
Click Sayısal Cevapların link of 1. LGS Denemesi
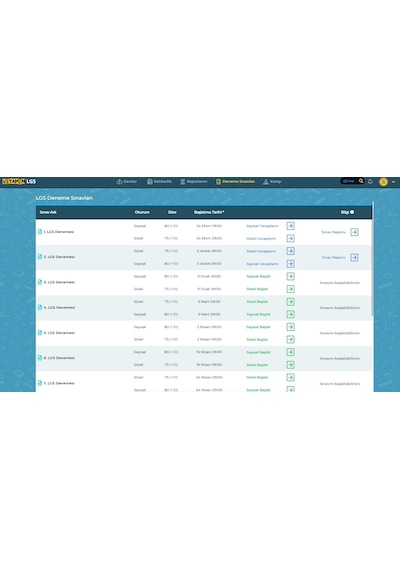pos(262,226)
